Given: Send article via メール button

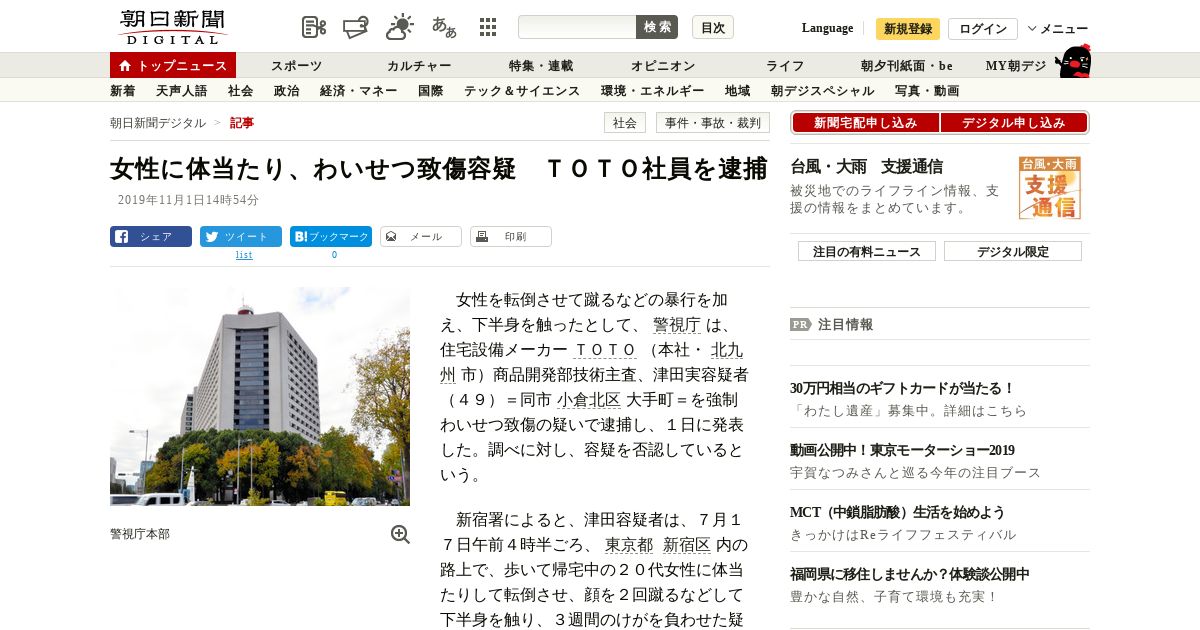Looking at the screenshot, I should [x=421, y=237].
